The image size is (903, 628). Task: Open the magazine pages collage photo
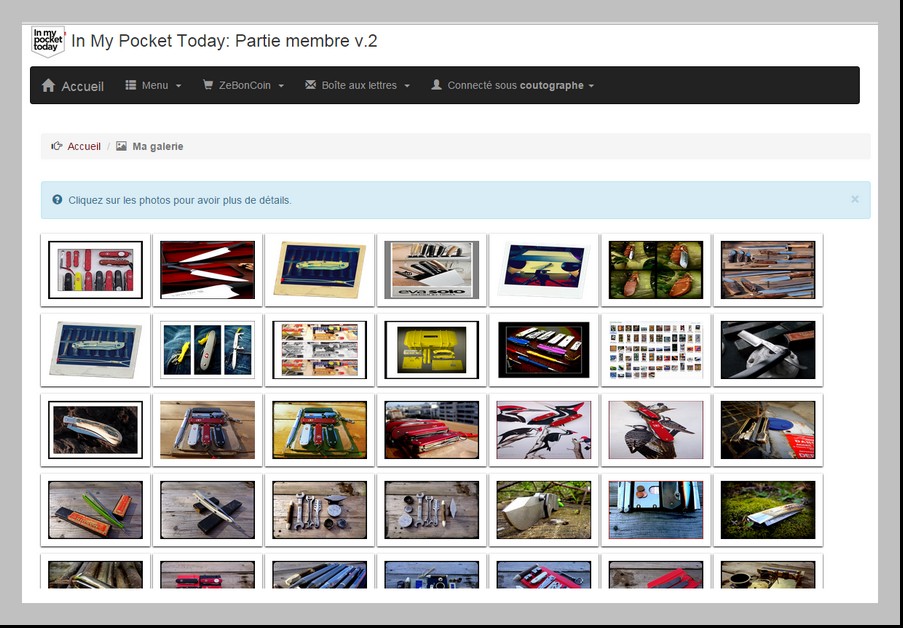320,350
